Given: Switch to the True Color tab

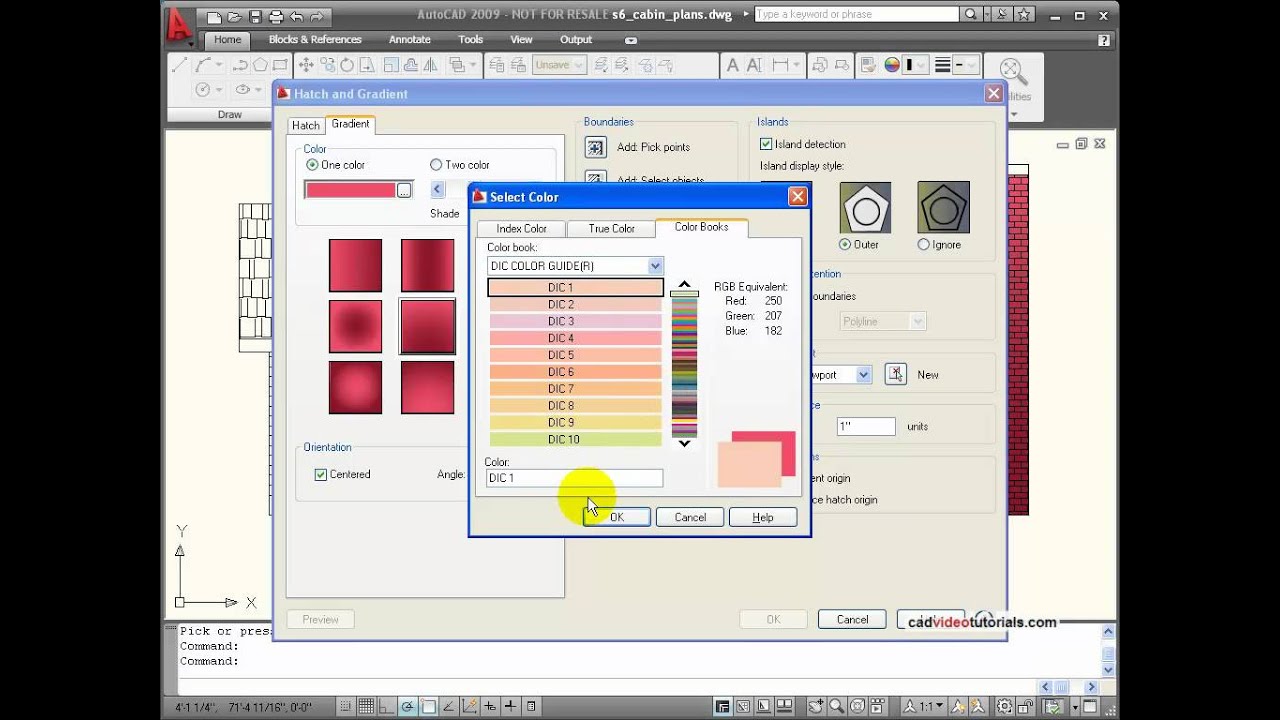Looking at the screenshot, I should point(611,229).
